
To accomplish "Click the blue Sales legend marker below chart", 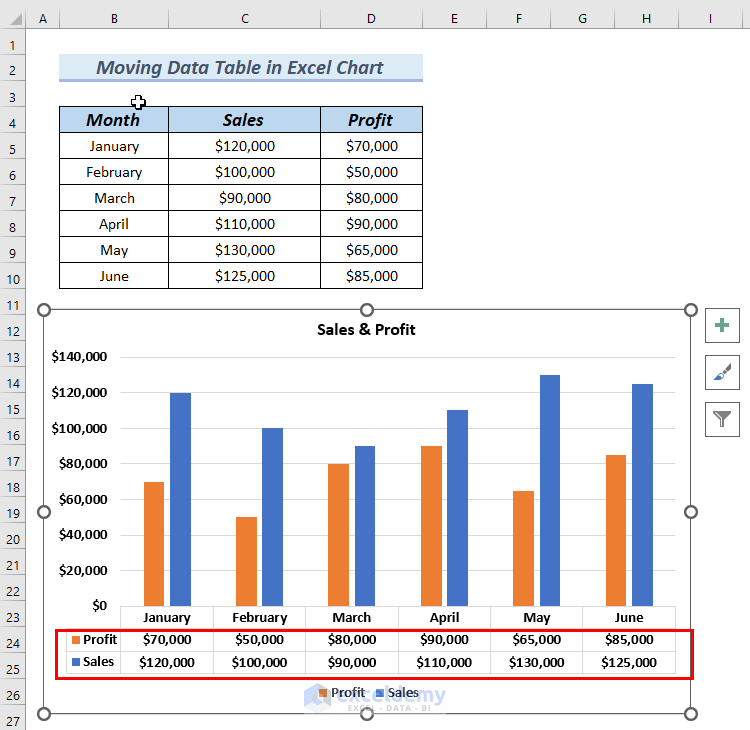I will [x=380, y=693].
